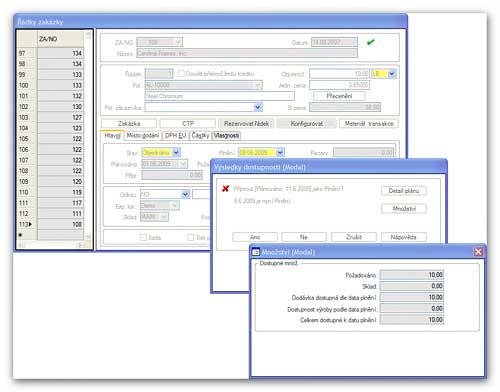Image resolution: width=500 pixels, height=392 pixels.
Task: Switch to the Místo dodání tab
Action: (x=143, y=135)
